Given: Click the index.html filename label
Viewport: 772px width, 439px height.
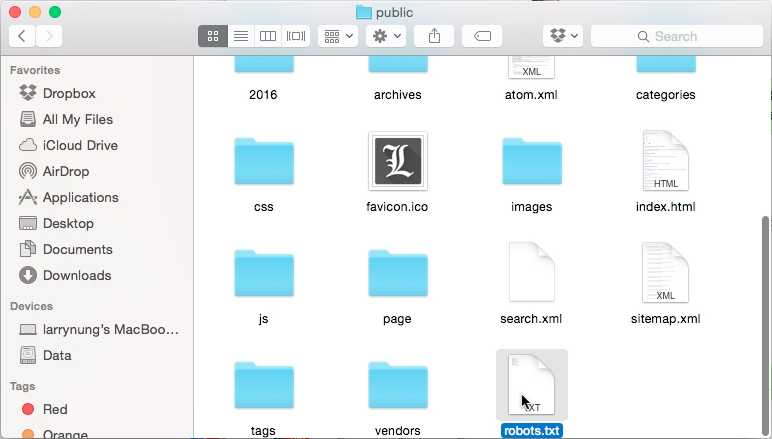Looking at the screenshot, I should (x=666, y=207).
